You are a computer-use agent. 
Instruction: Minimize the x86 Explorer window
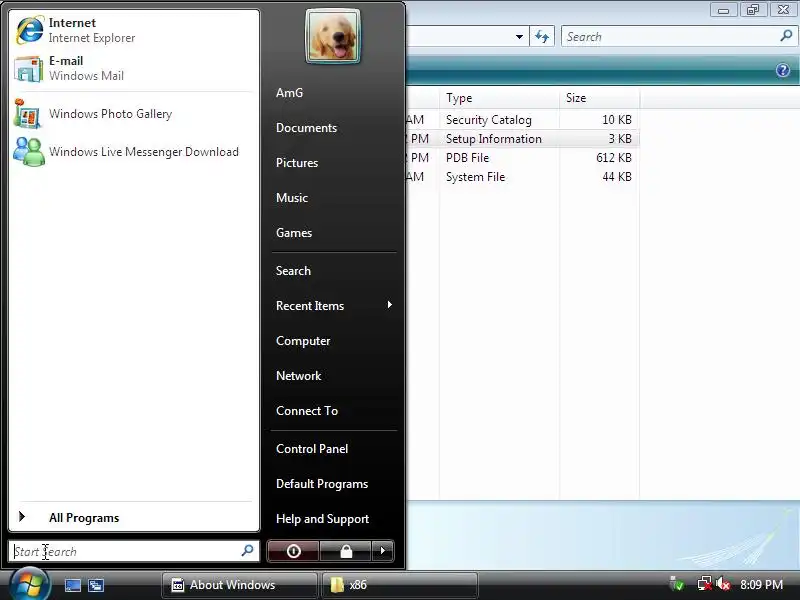click(x=723, y=10)
